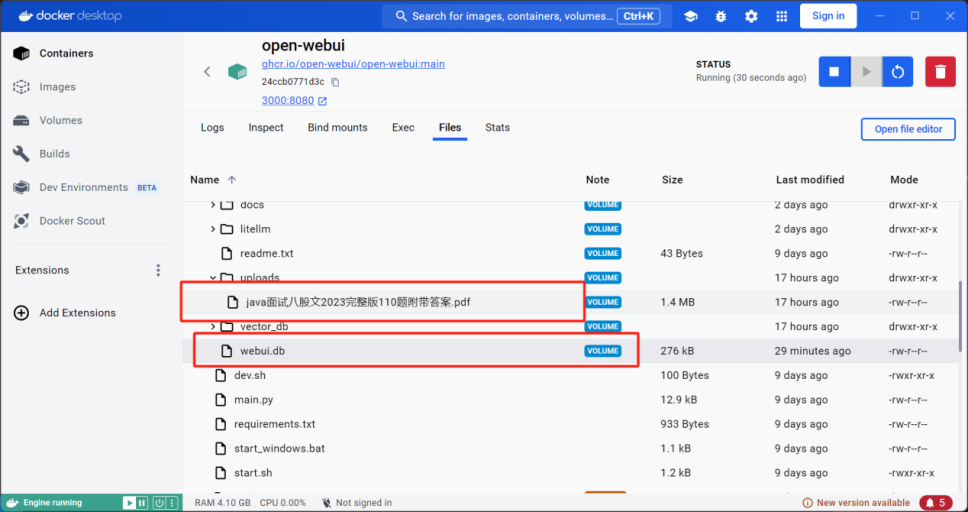Click the Size column header
968x512 pixels.
(672, 180)
